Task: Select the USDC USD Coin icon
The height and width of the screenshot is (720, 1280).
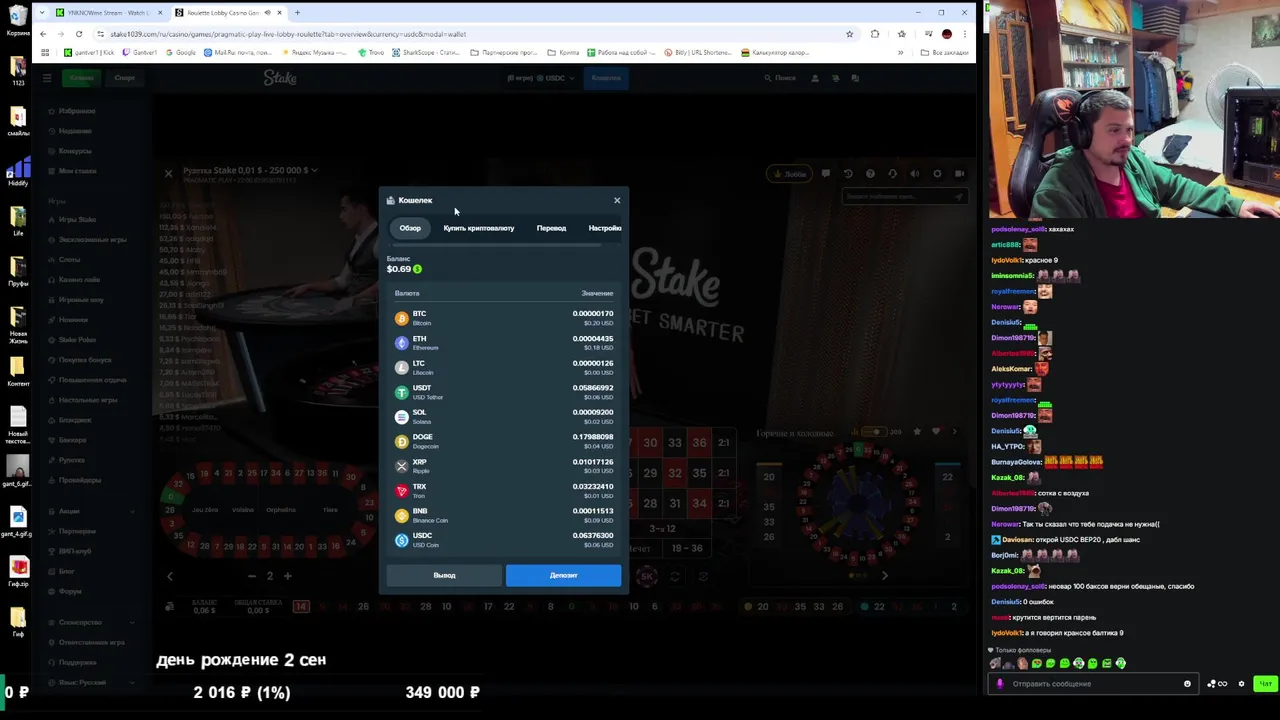Action: coord(402,540)
